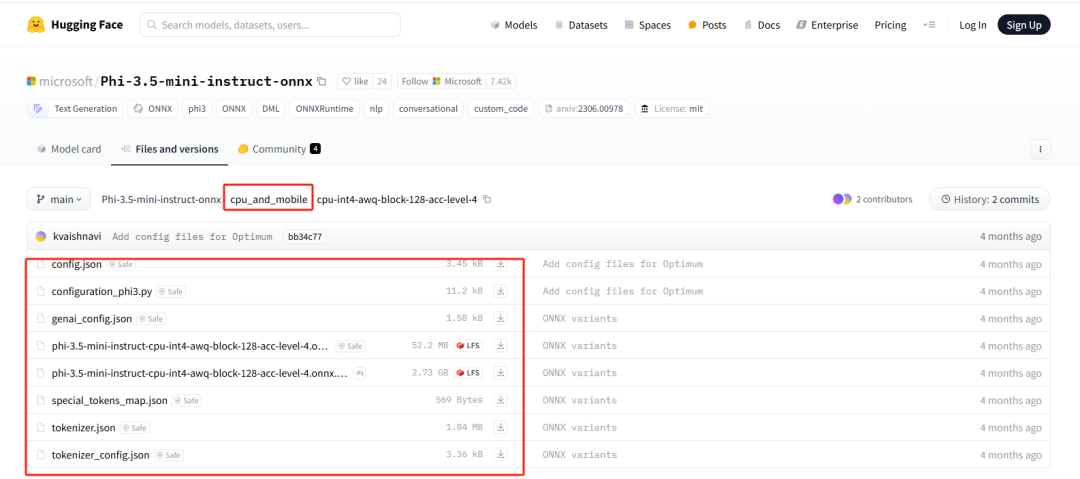Image resolution: width=1080 pixels, height=479 pixels.
Task: Click the Hugging Face logo
Action: [75, 25]
